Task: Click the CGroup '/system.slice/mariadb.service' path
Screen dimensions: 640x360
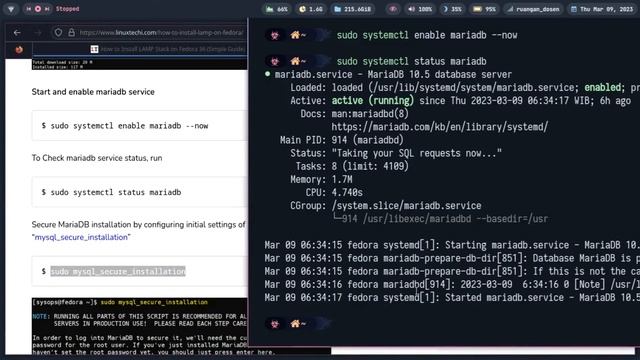Action: pyautogui.click(x=406, y=205)
